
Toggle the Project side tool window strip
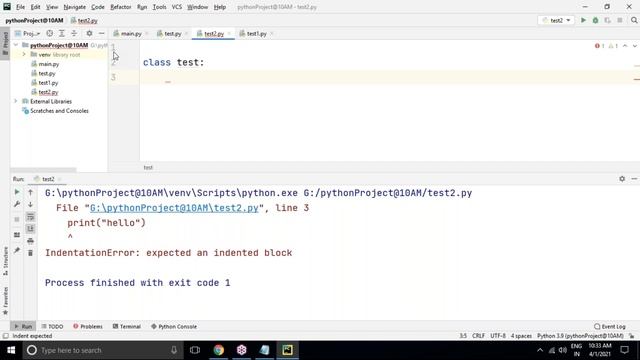pos(5,43)
